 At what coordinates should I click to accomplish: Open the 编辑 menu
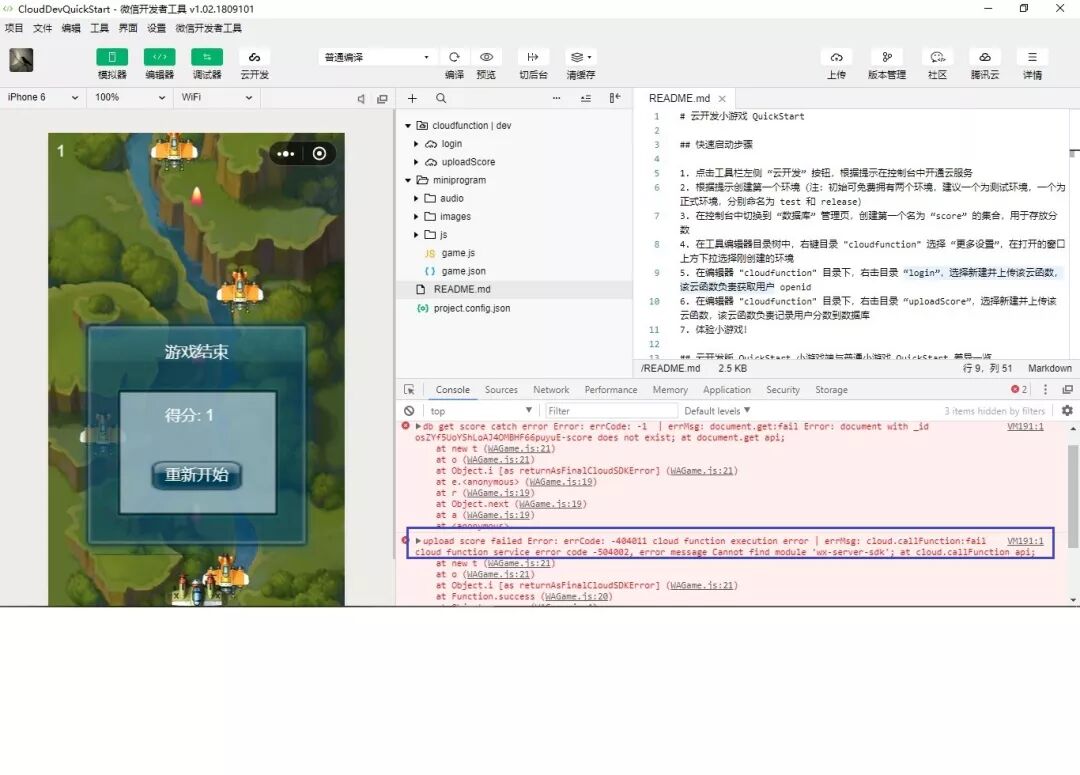pos(71,28)
